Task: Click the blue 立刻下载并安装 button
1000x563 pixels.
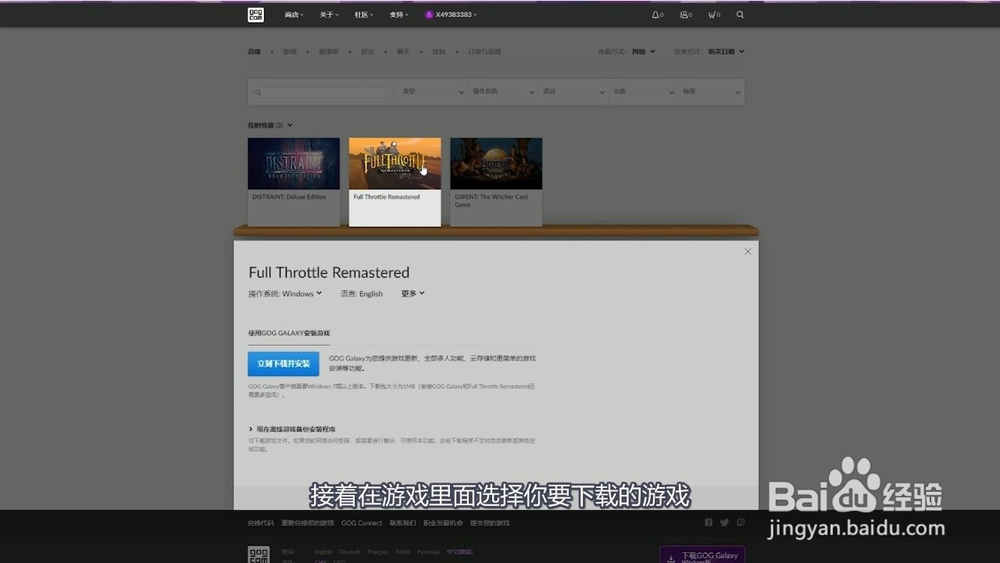Action: tap(283, 363)
